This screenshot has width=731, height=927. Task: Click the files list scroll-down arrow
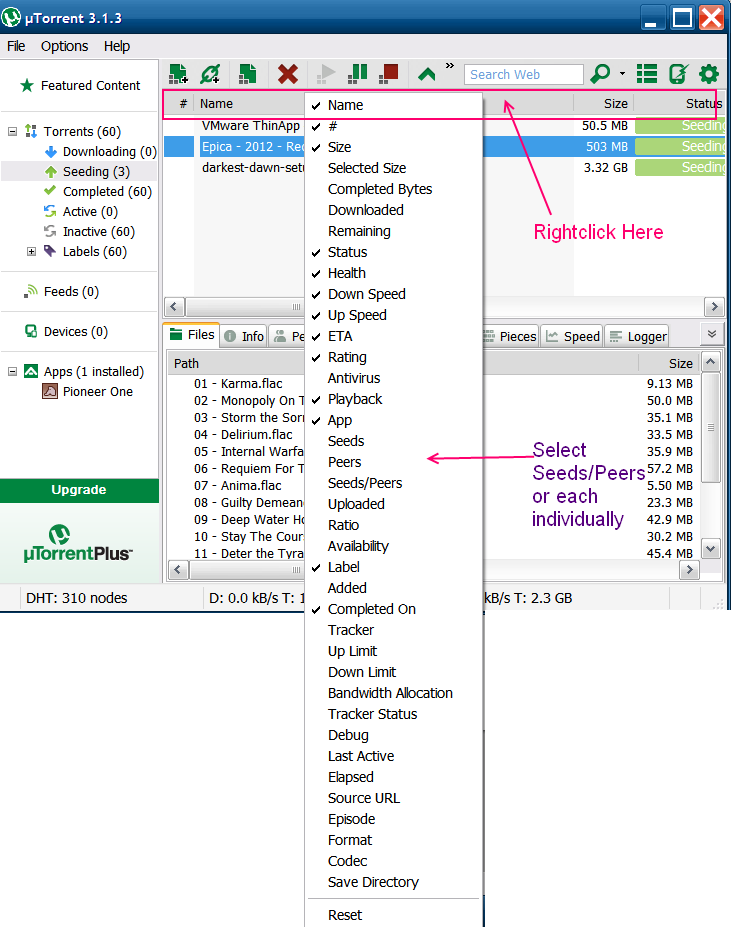click(711, 549)
